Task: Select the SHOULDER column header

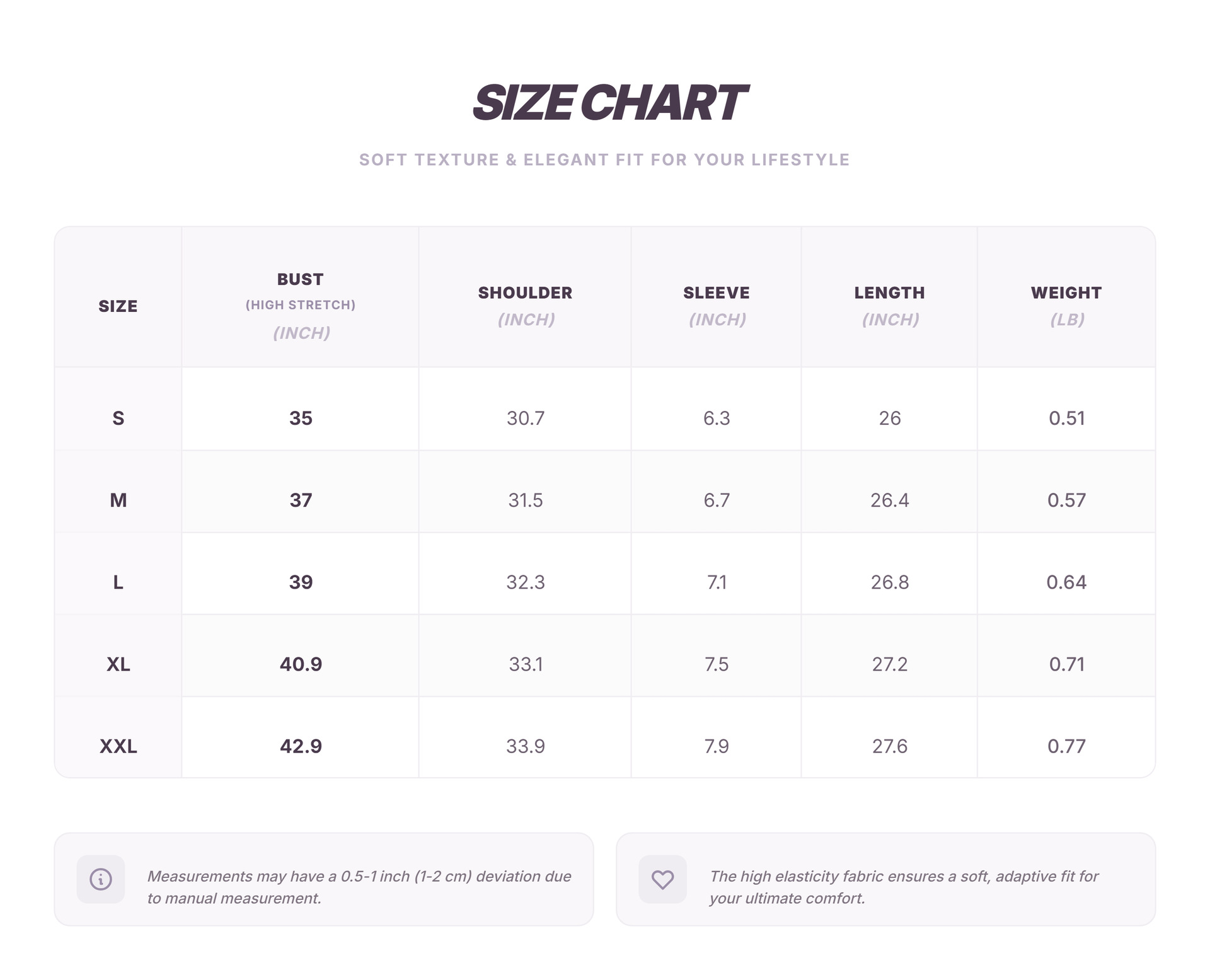Action: click(x=525, y=293)
